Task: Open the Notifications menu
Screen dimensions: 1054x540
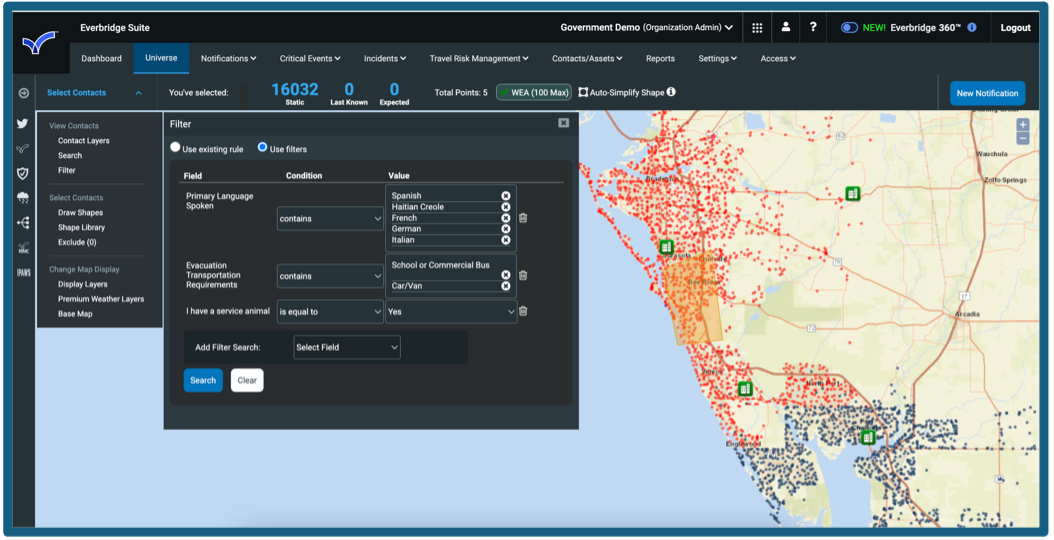Action: [228, 59]
